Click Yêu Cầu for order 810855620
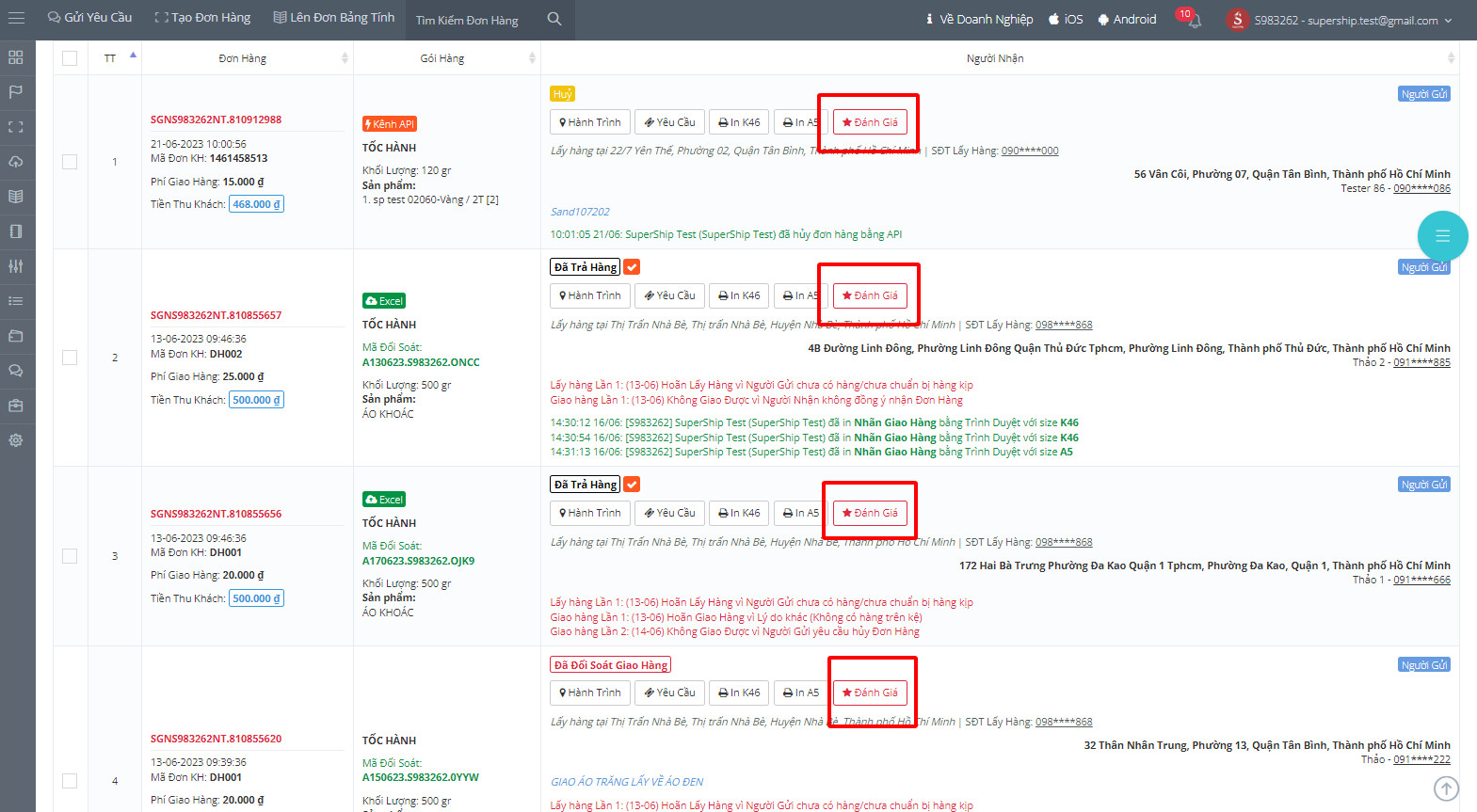This screenshot has height=812, width=1477. point(670,693)
